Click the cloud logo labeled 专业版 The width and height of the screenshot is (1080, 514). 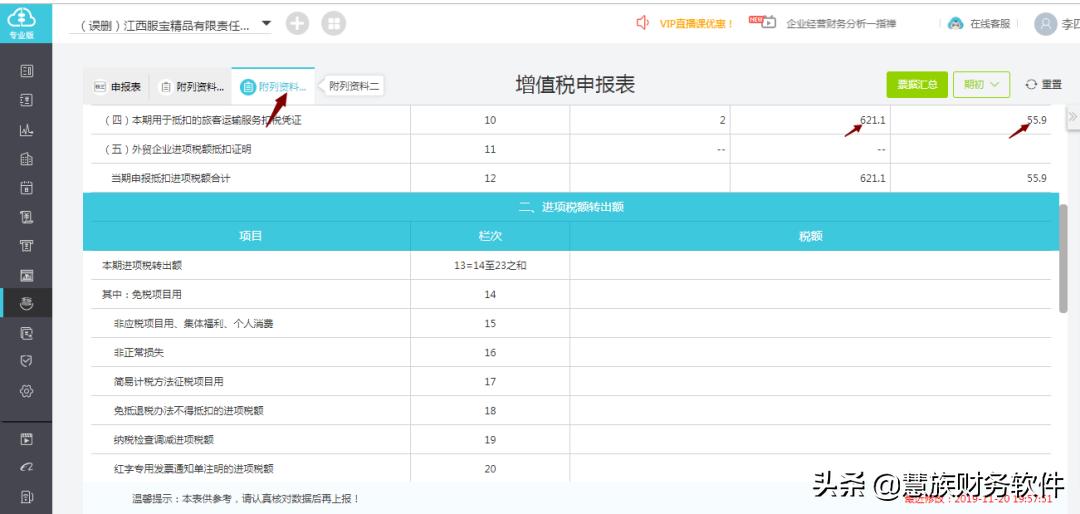[22, 23]
